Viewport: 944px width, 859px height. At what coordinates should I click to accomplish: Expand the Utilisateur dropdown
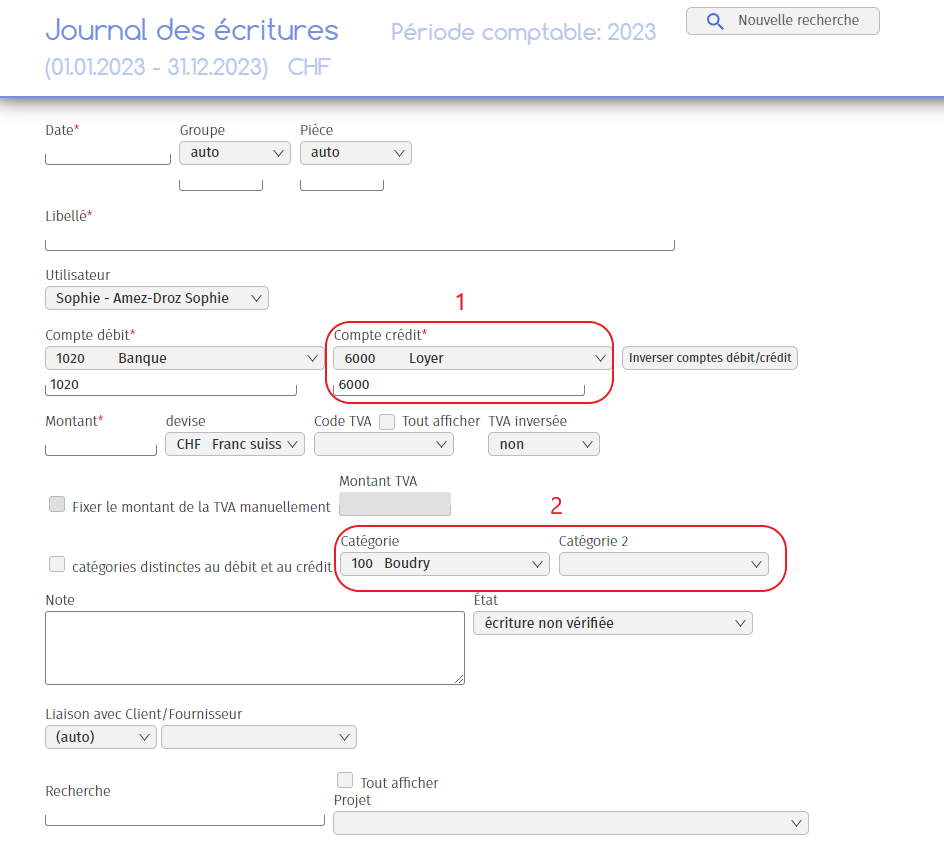click(157, 298)
